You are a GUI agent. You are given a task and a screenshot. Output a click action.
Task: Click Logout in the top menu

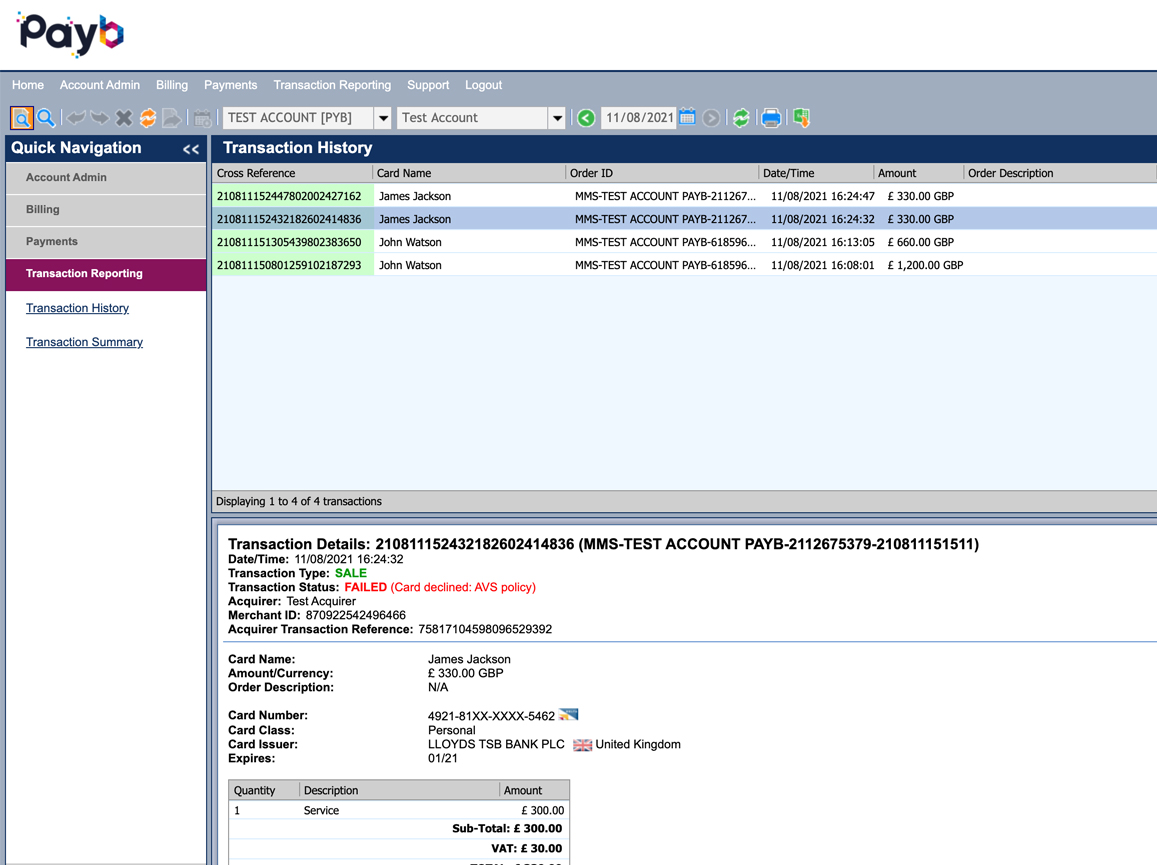483,85
